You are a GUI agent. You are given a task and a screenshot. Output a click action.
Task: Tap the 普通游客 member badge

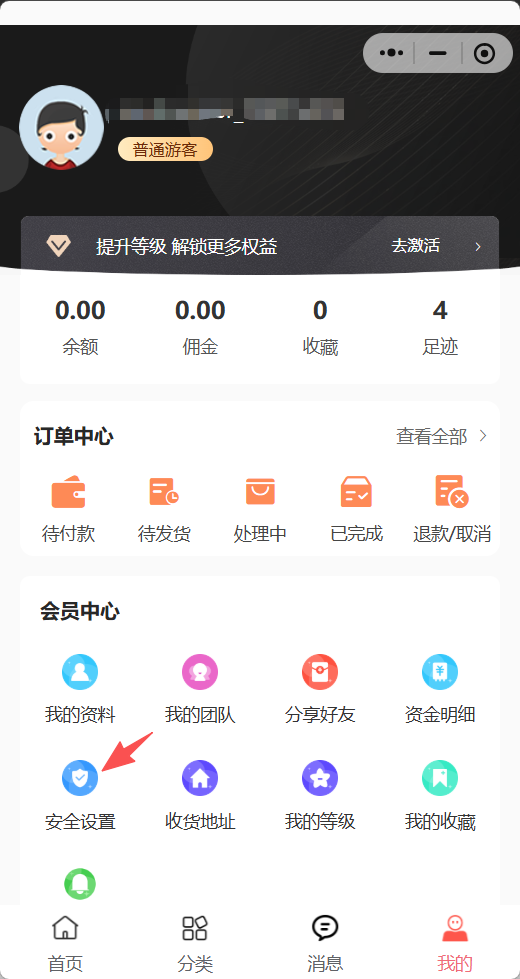pyautogui.click(x=165, y=150)
